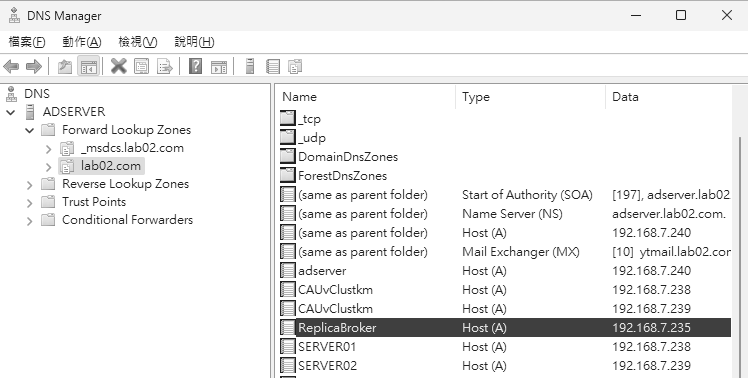The height and width of the screenshot is (378, 748).
Task: Select the SERVER02 host record name
Action: click(327, 366)
